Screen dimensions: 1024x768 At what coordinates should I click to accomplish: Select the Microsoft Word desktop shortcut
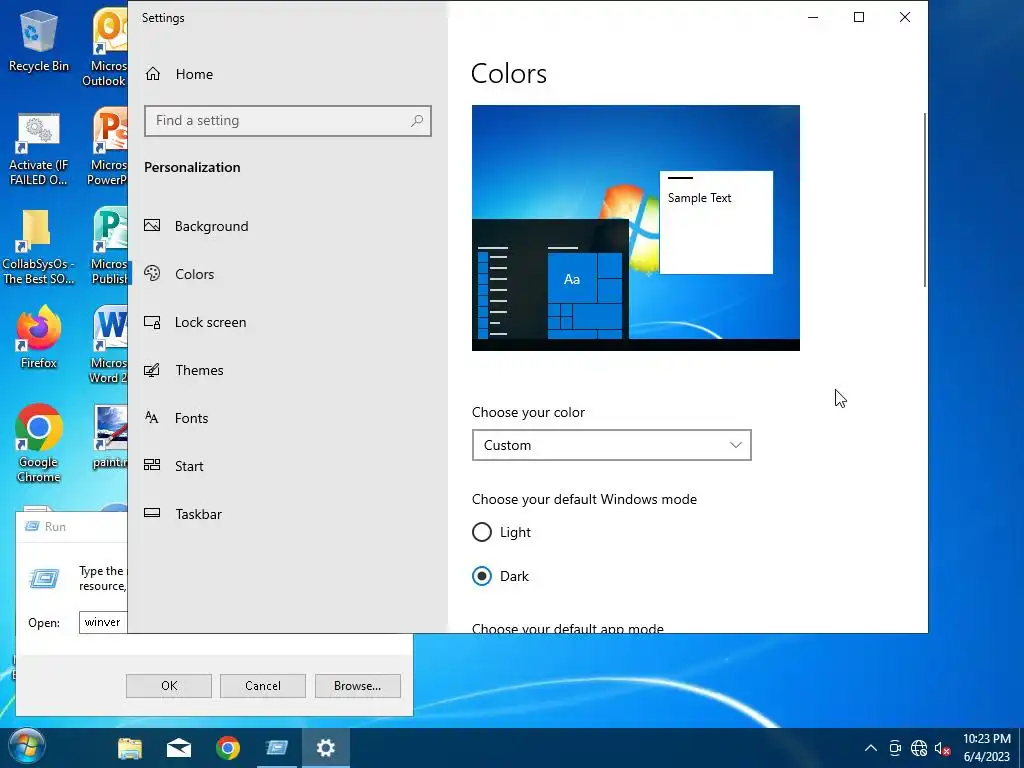coord(108,345)
